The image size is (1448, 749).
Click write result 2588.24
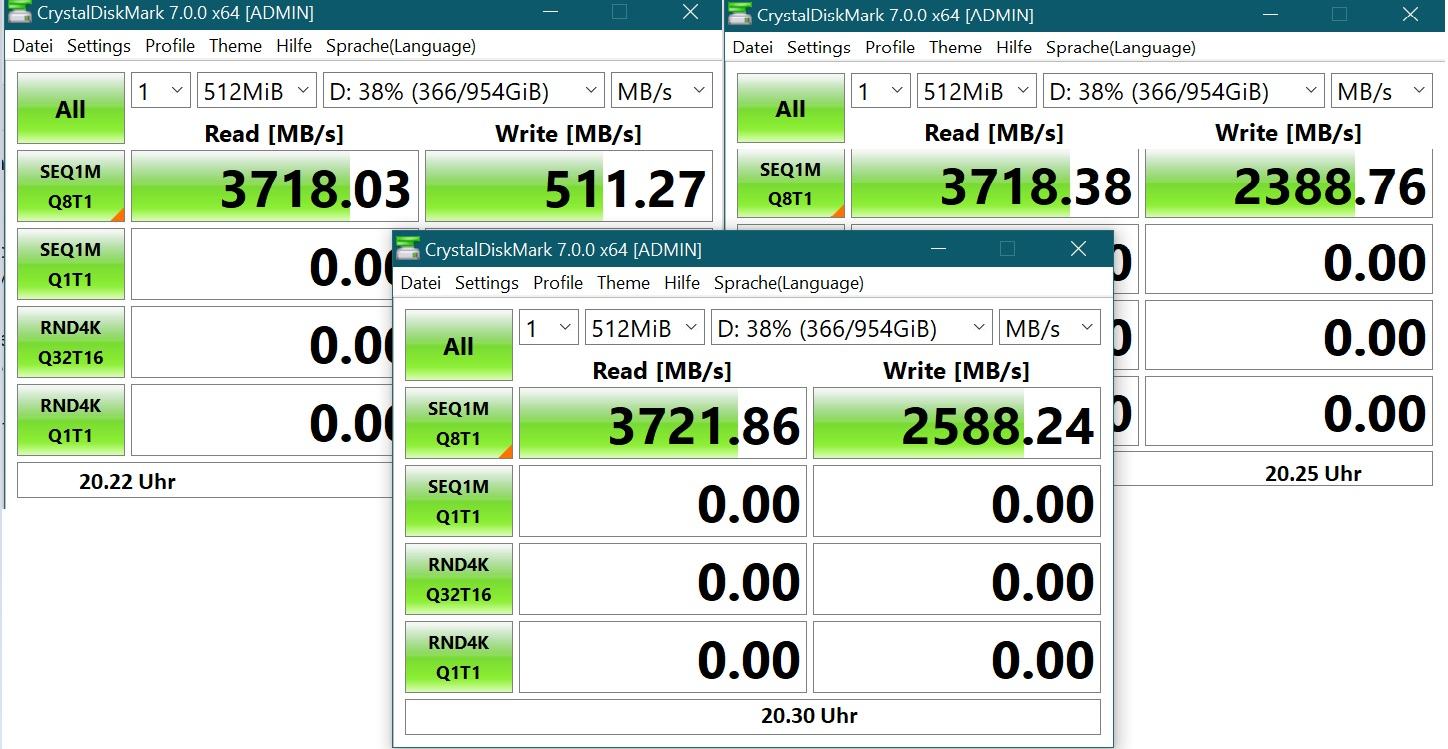957,423
